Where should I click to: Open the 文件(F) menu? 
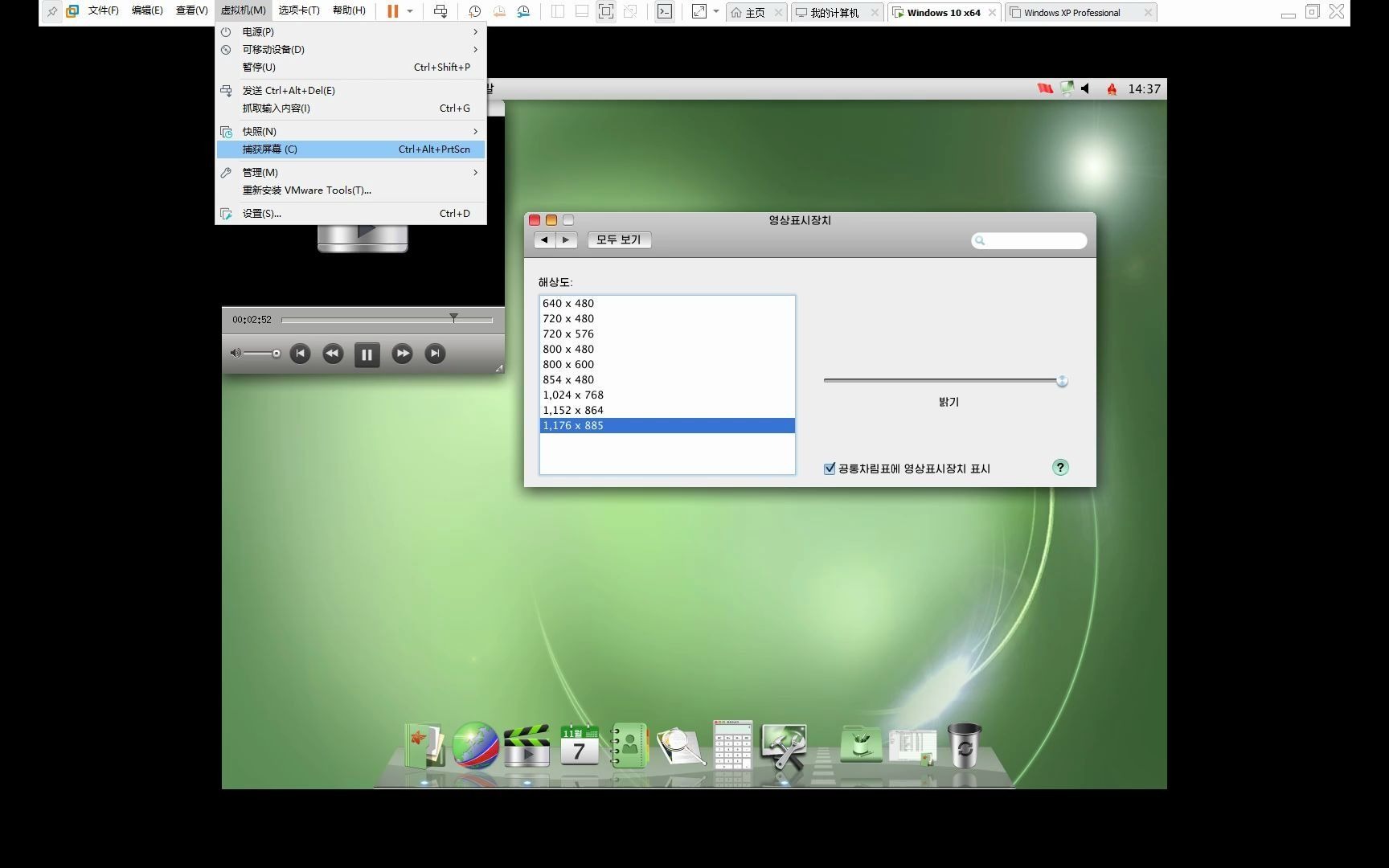(104, 10)
